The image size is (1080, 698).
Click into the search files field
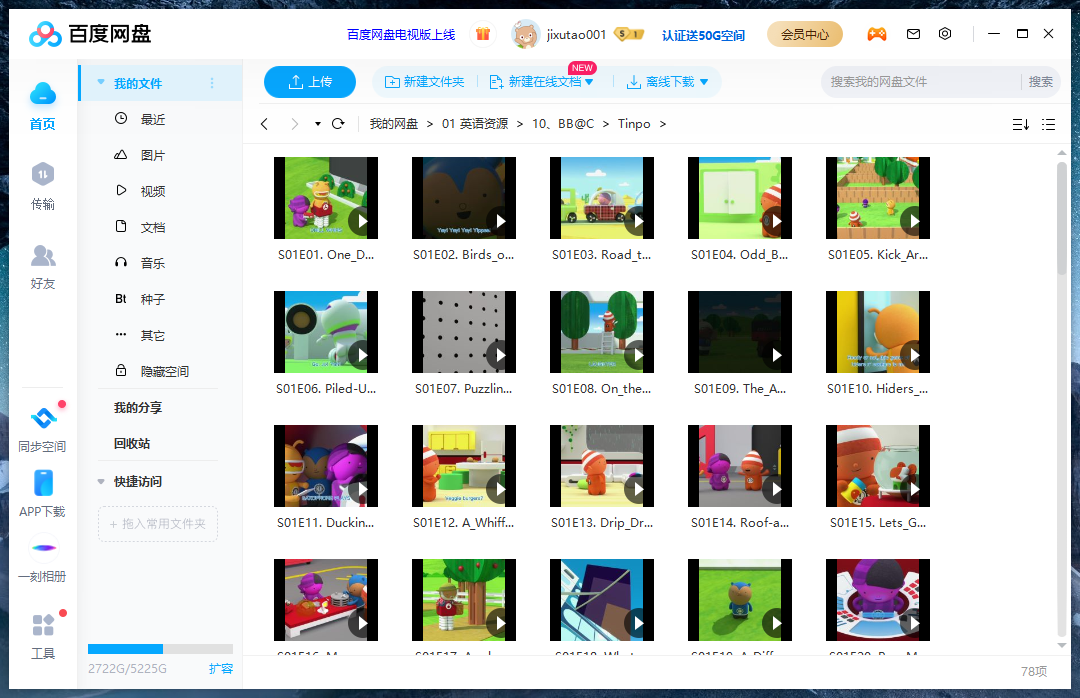[x=922, y=82]
